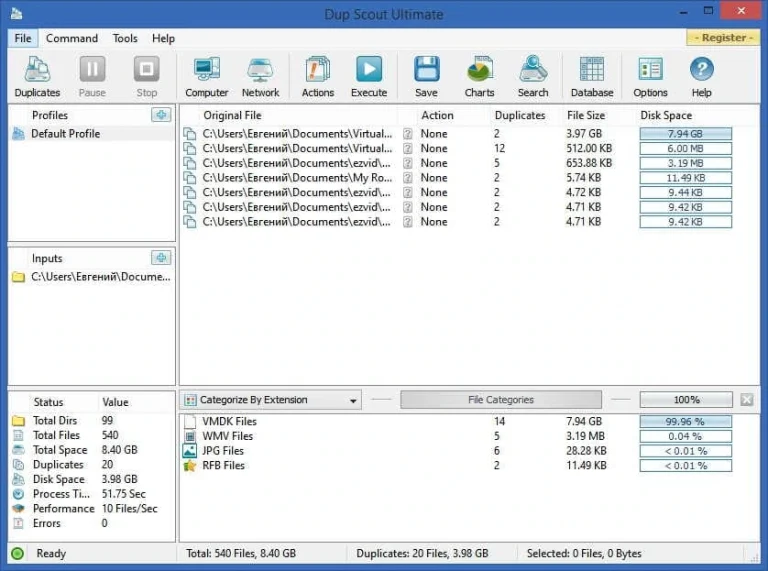Select the Default Profile entry
The width and height of the screenshot is (768, 571).
[92, 134]
